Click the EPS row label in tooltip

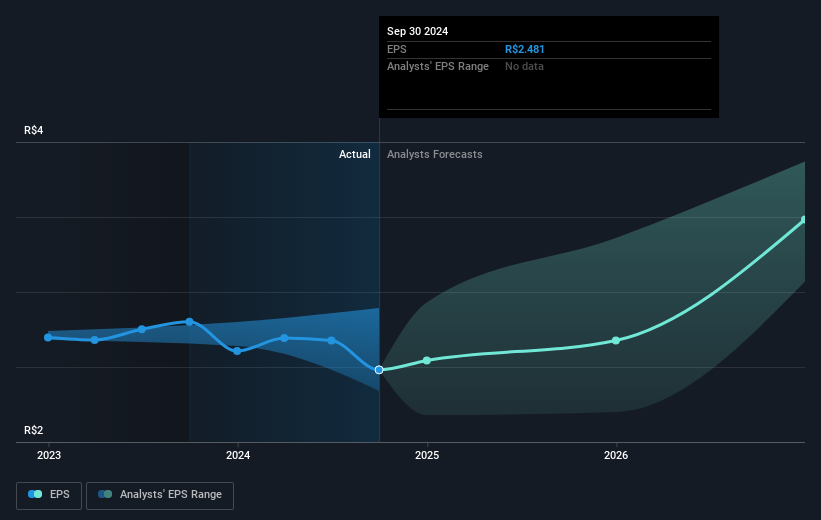tap(396, 49)
